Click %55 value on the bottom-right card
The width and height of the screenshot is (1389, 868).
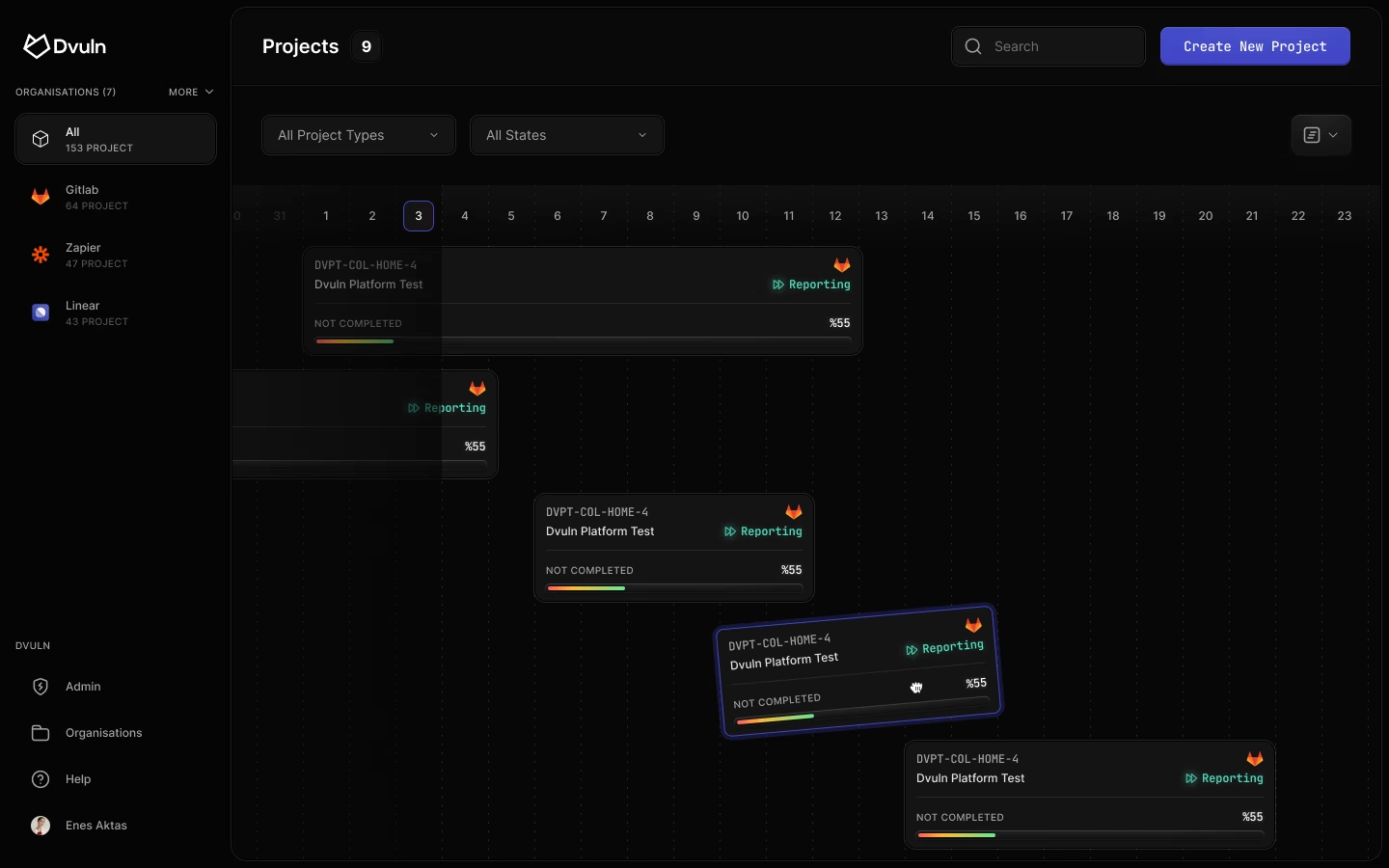pos(1253,817)
